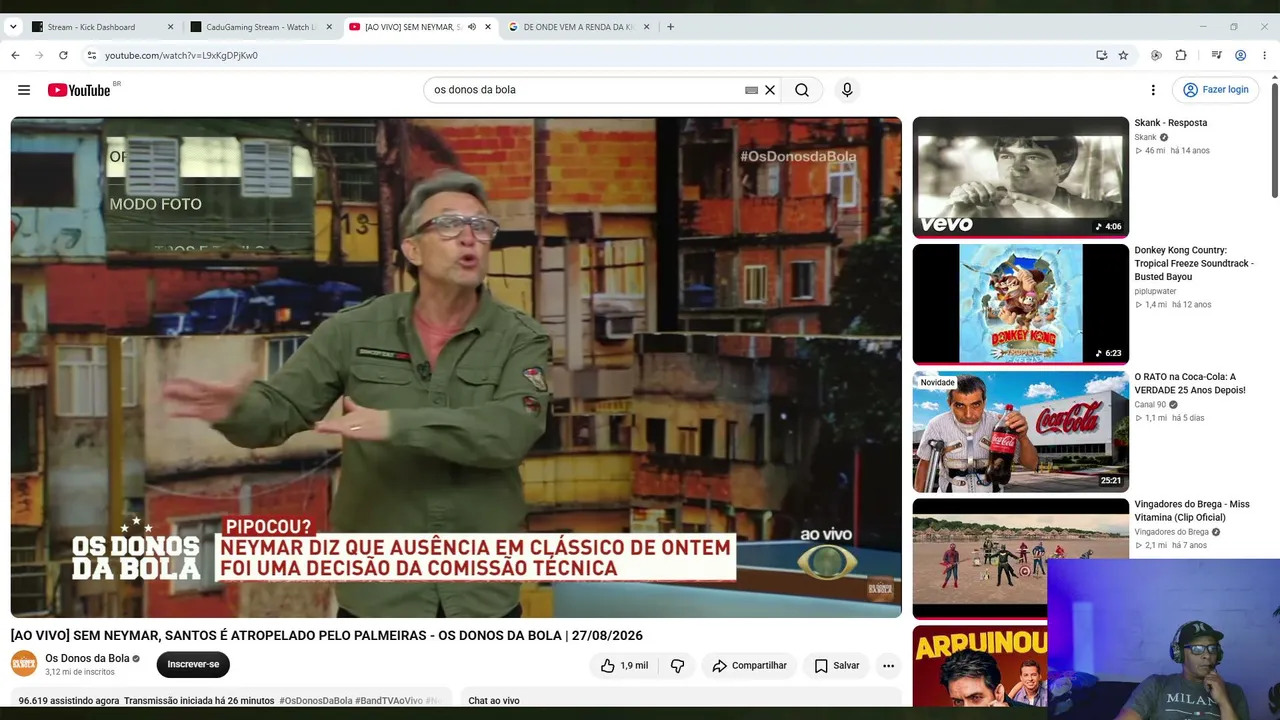Install app icon in address bar
This screenshot has height=720, width=1280.
point(1101,55)
